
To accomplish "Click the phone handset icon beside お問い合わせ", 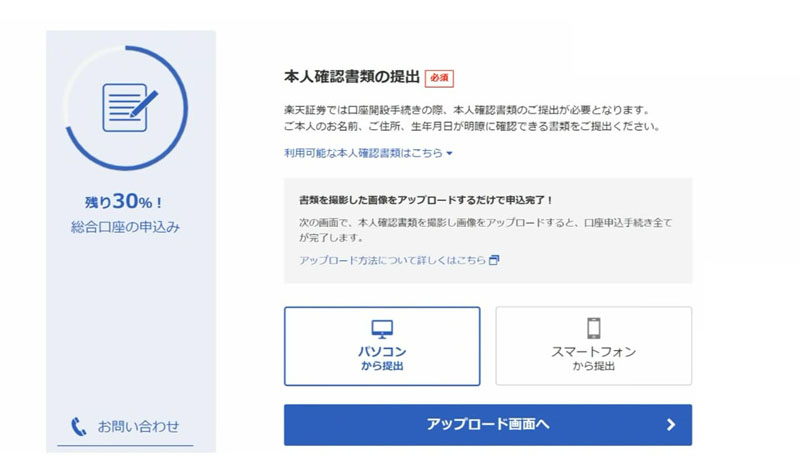I will (78, 427).
